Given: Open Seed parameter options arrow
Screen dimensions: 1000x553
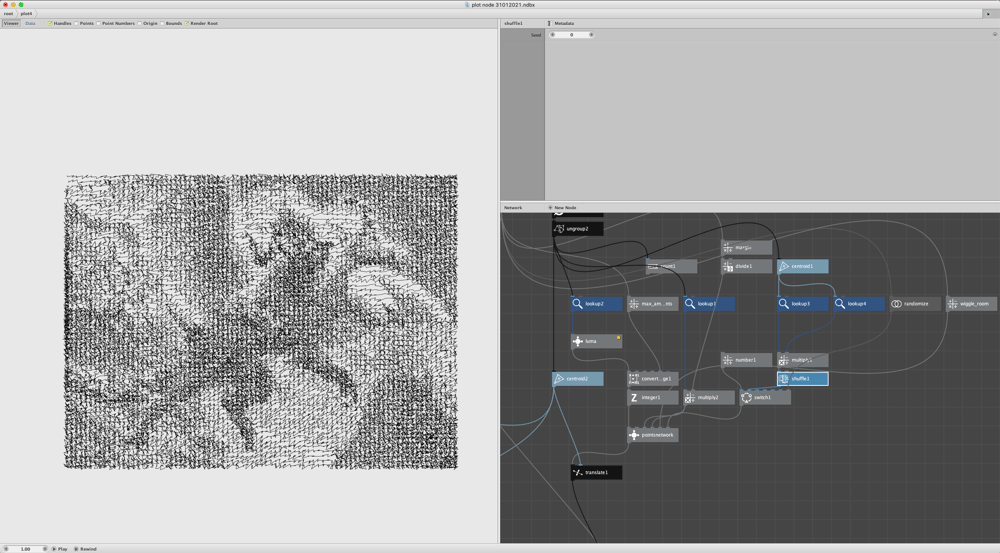Looking at the screenshot, I should (x=994, y=34).
